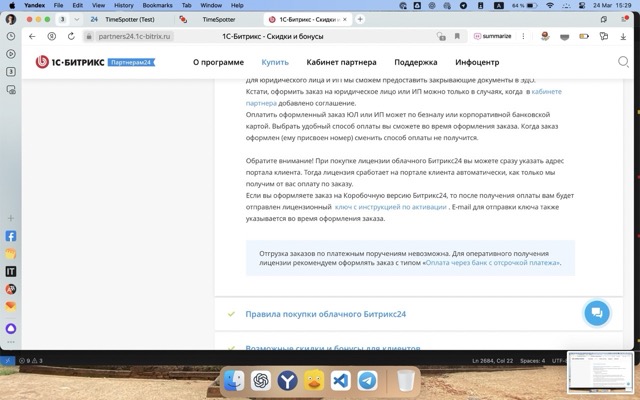The image size is (640, 400).
Task: Click the Finder icon in the Dock
Action: (x=233, y=381)
